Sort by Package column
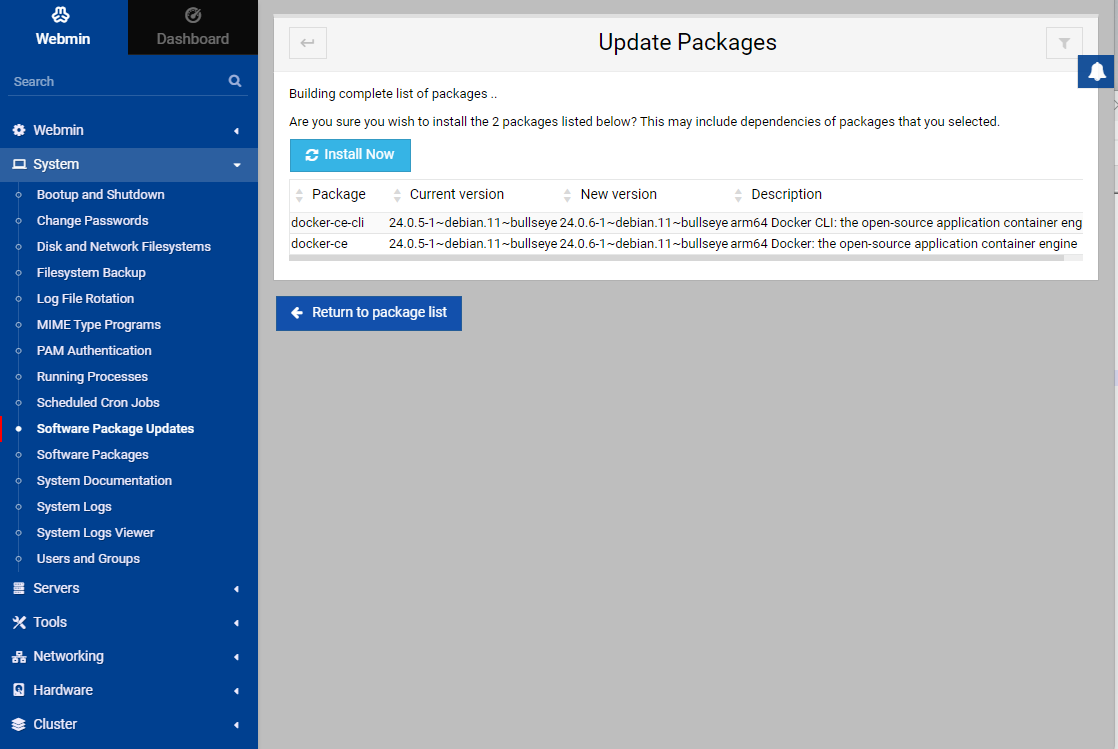Screen dimensions: 1118x749 pyautogui.click(x=339, y=194)
